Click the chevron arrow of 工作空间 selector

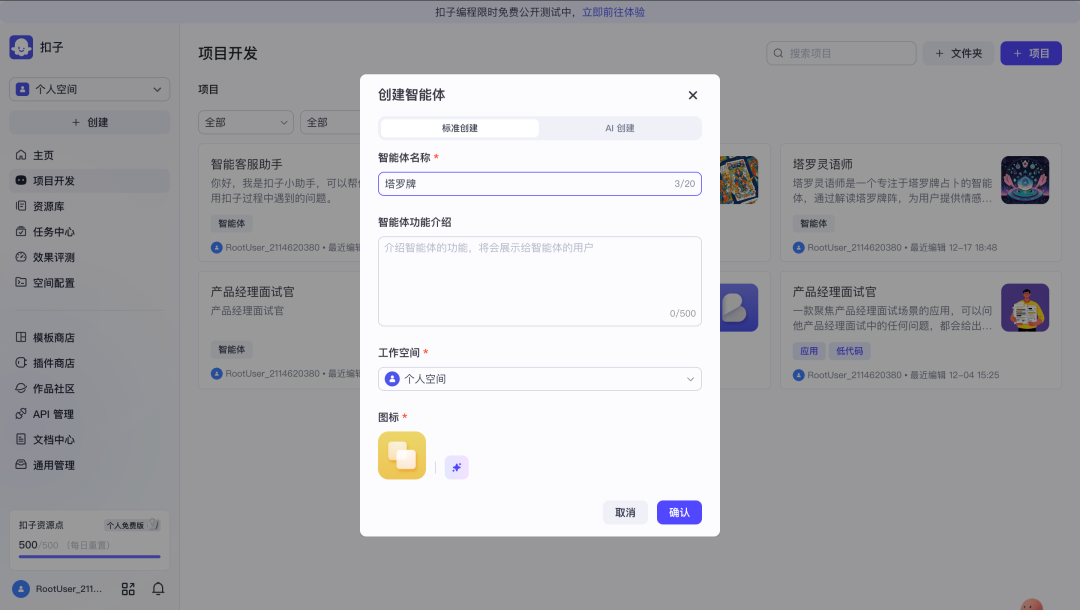tap(690, 379)
